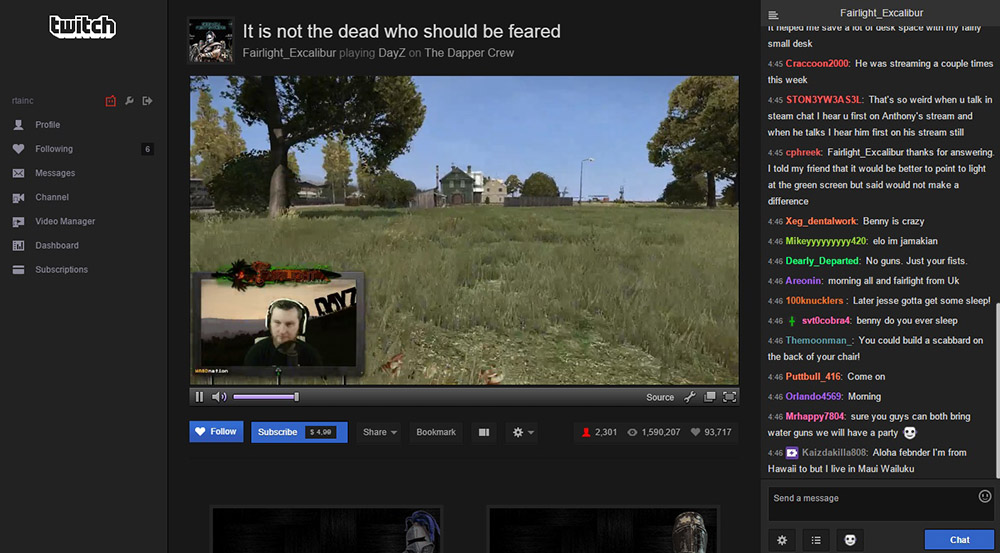Click username Mrhappy7804 in chat
The image size is (1000, 553).
(x=816, y=416)
